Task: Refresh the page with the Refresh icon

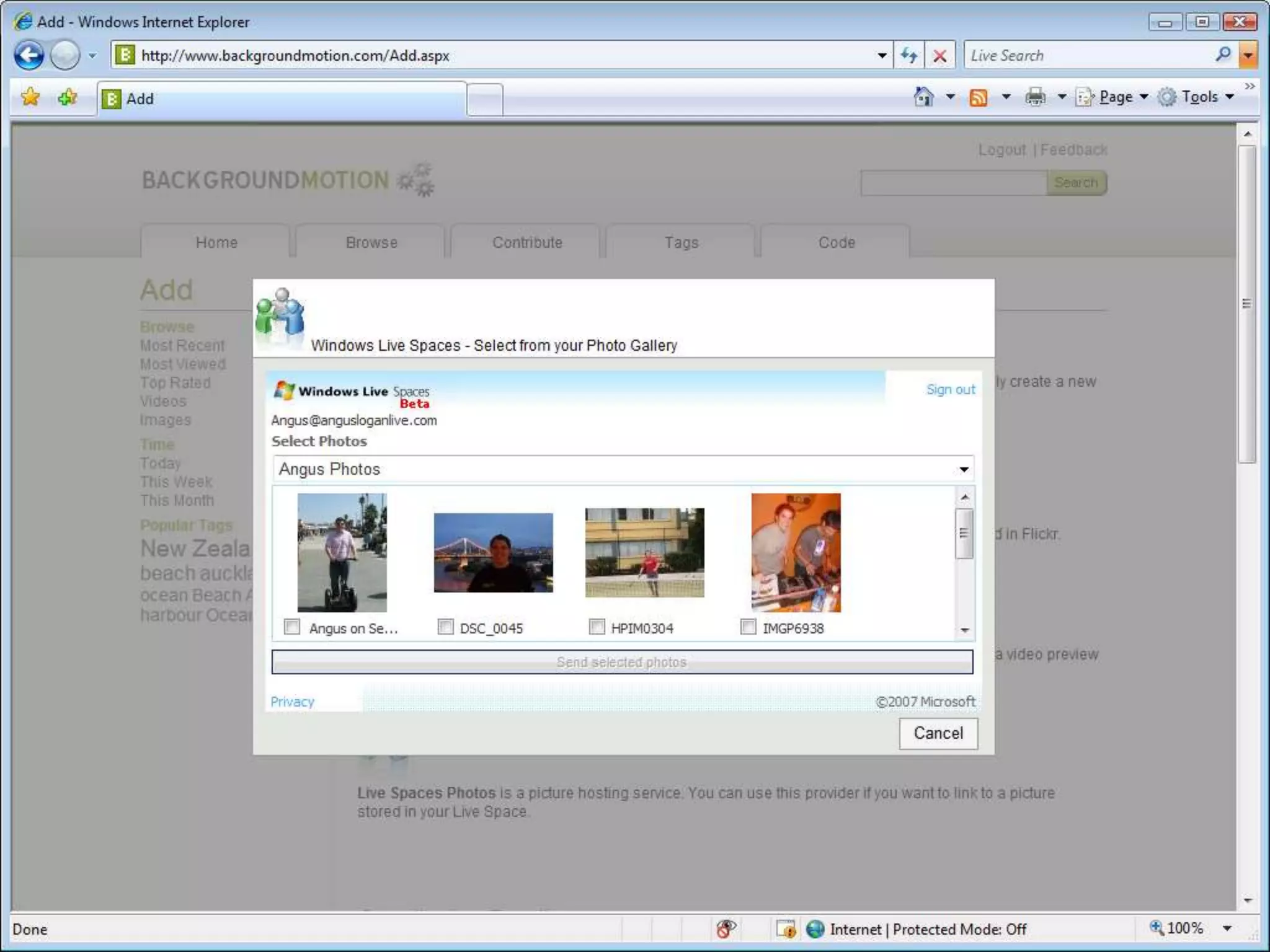Action: [x=909, y=56]
